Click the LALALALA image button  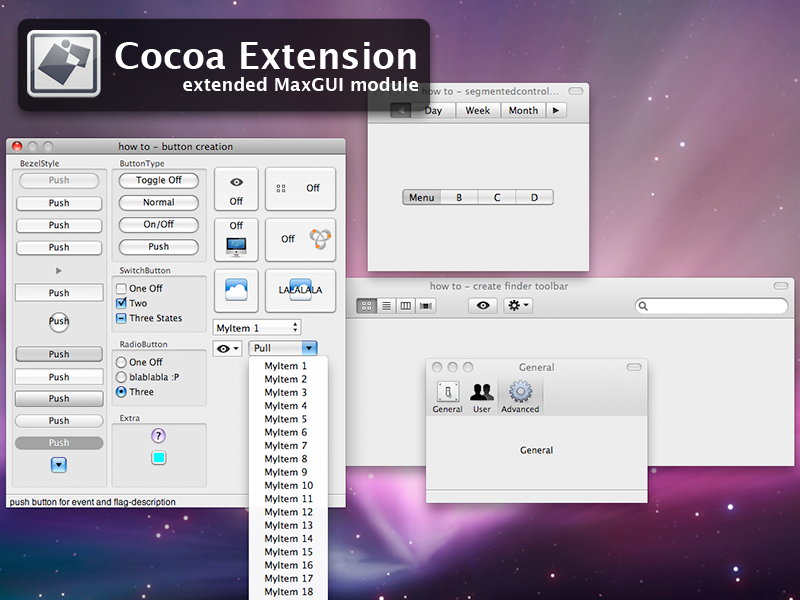tap(301, 290)
